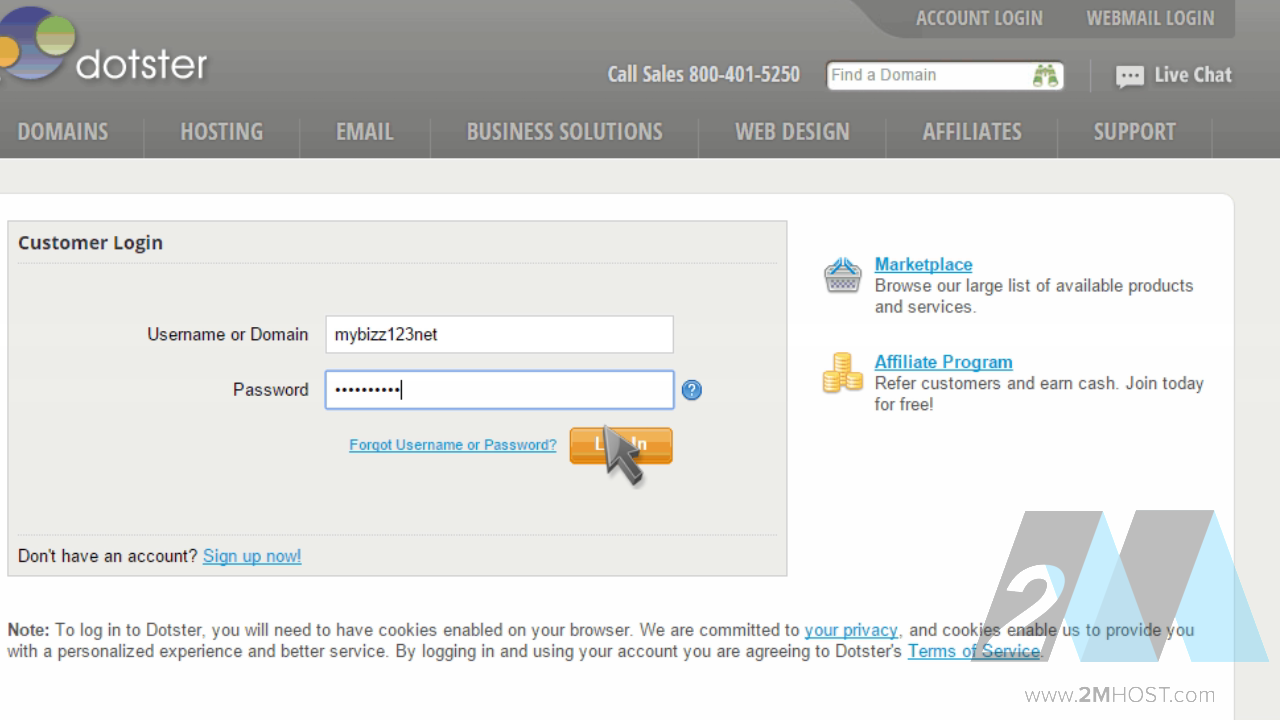The height and width of the screenshot is (720, 1280).
Task: Open the Affiliate Program link
Action: tap(943, 362)
